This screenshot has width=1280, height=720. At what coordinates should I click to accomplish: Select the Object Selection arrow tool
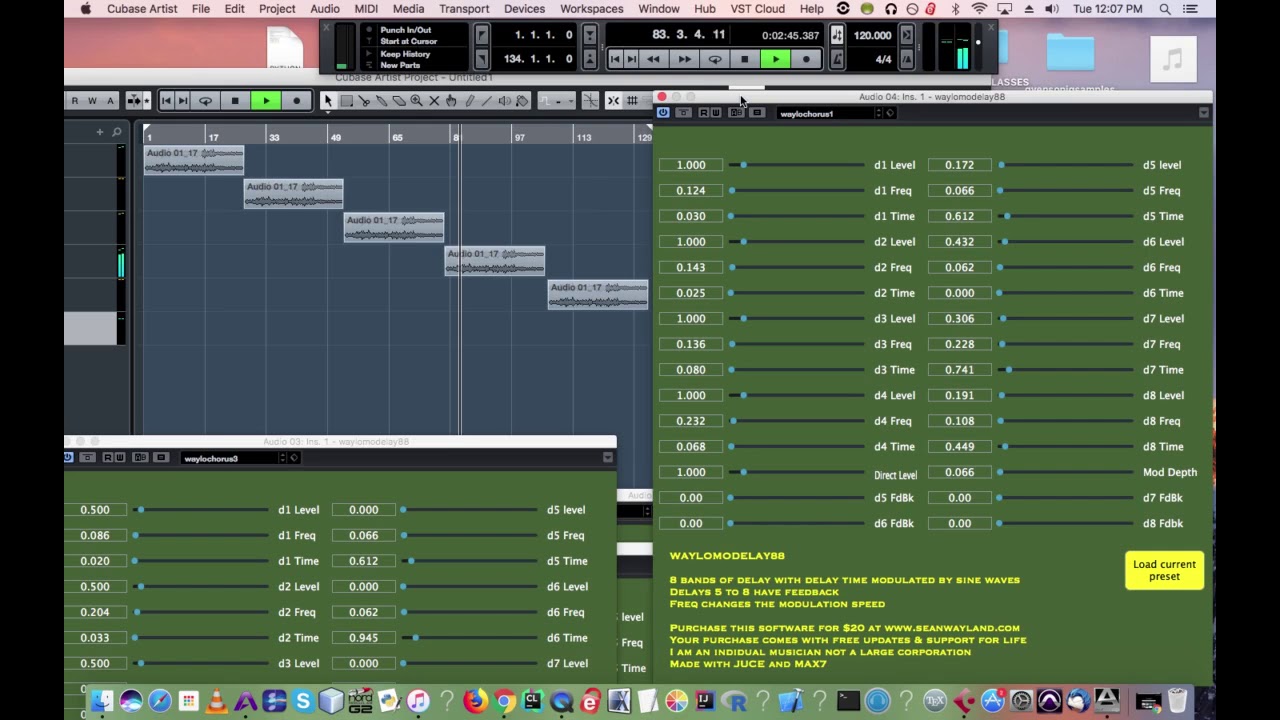[x=328, y=101]
